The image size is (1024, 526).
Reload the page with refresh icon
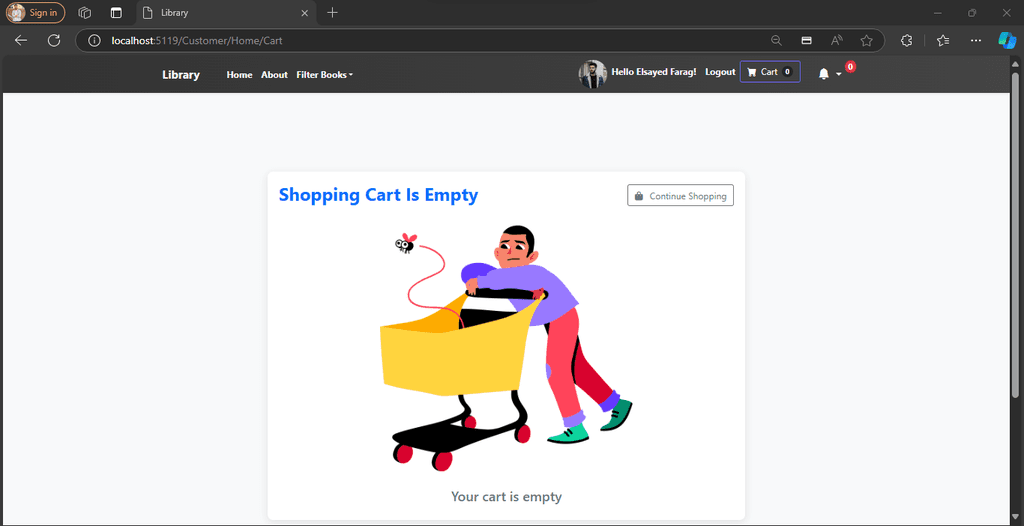54,41
